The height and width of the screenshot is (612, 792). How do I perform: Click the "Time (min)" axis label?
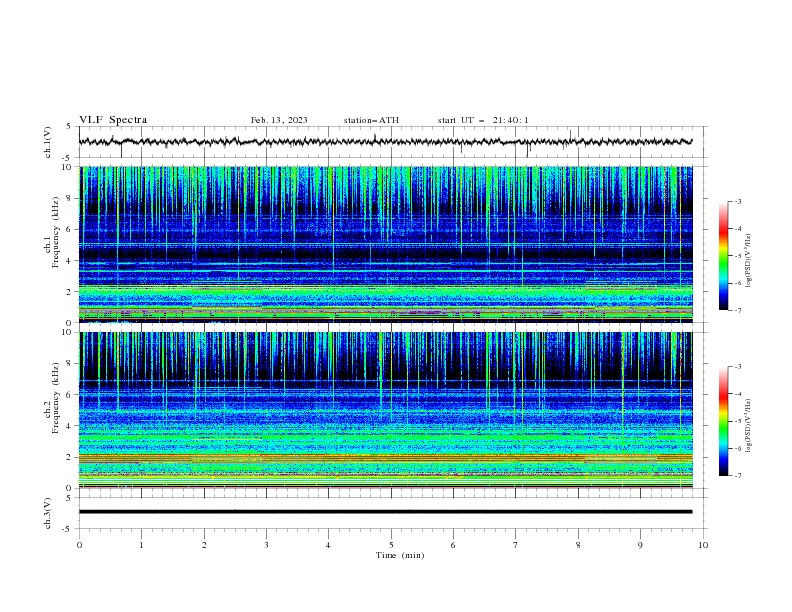pos(400,555)
